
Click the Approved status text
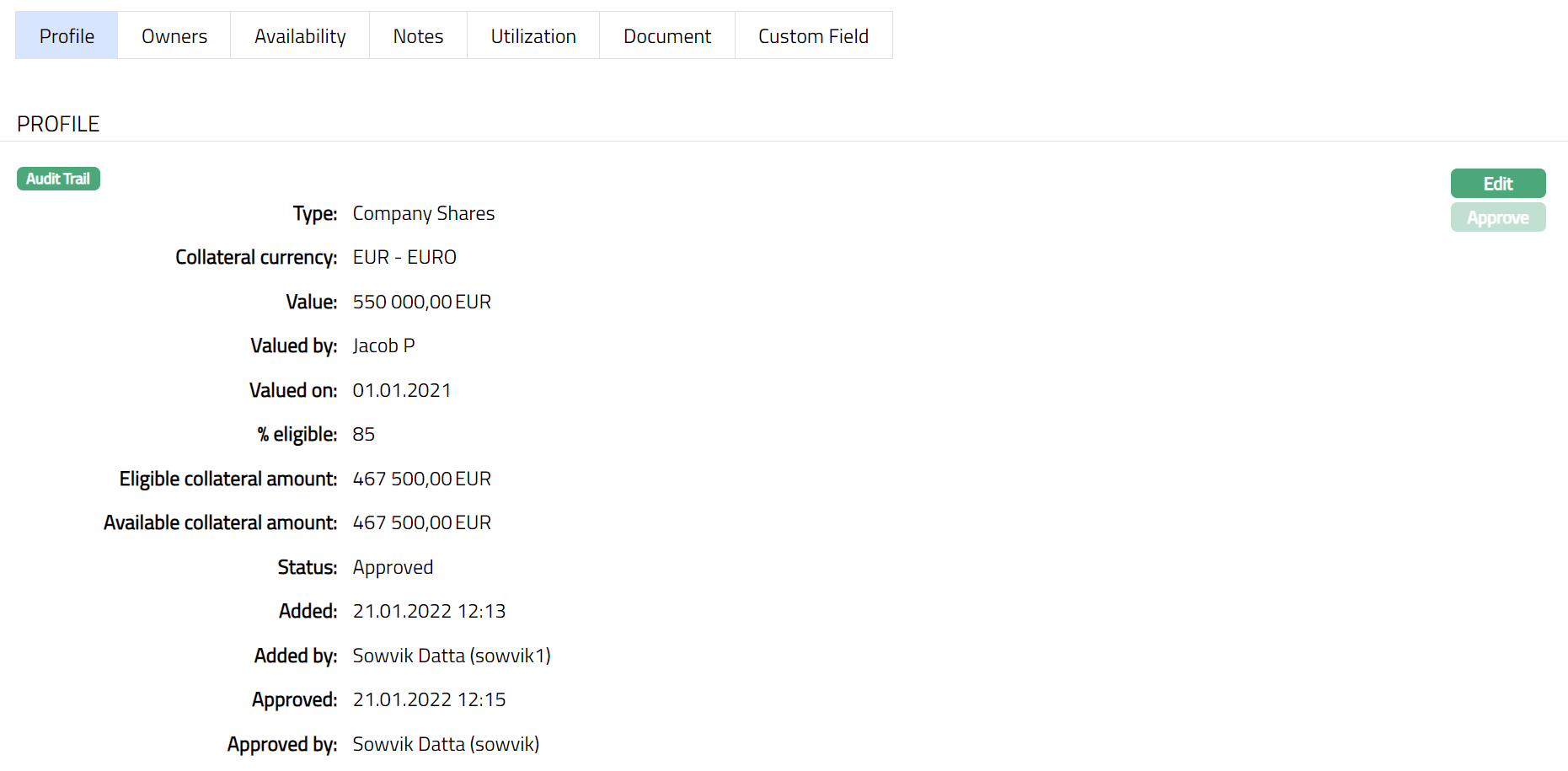point(393,568)
